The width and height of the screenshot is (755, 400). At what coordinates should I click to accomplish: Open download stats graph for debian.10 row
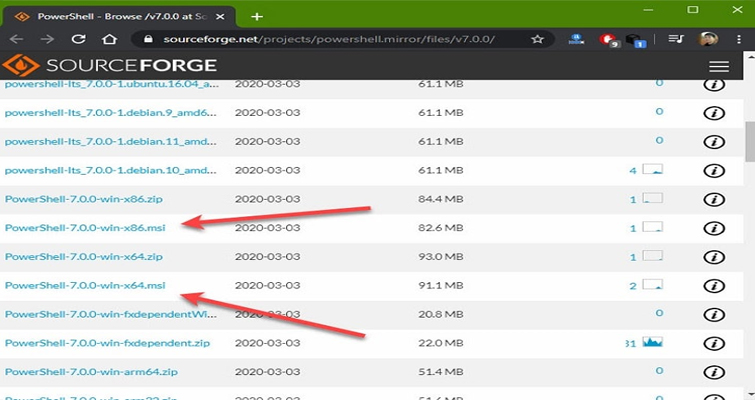coord(652,169)
